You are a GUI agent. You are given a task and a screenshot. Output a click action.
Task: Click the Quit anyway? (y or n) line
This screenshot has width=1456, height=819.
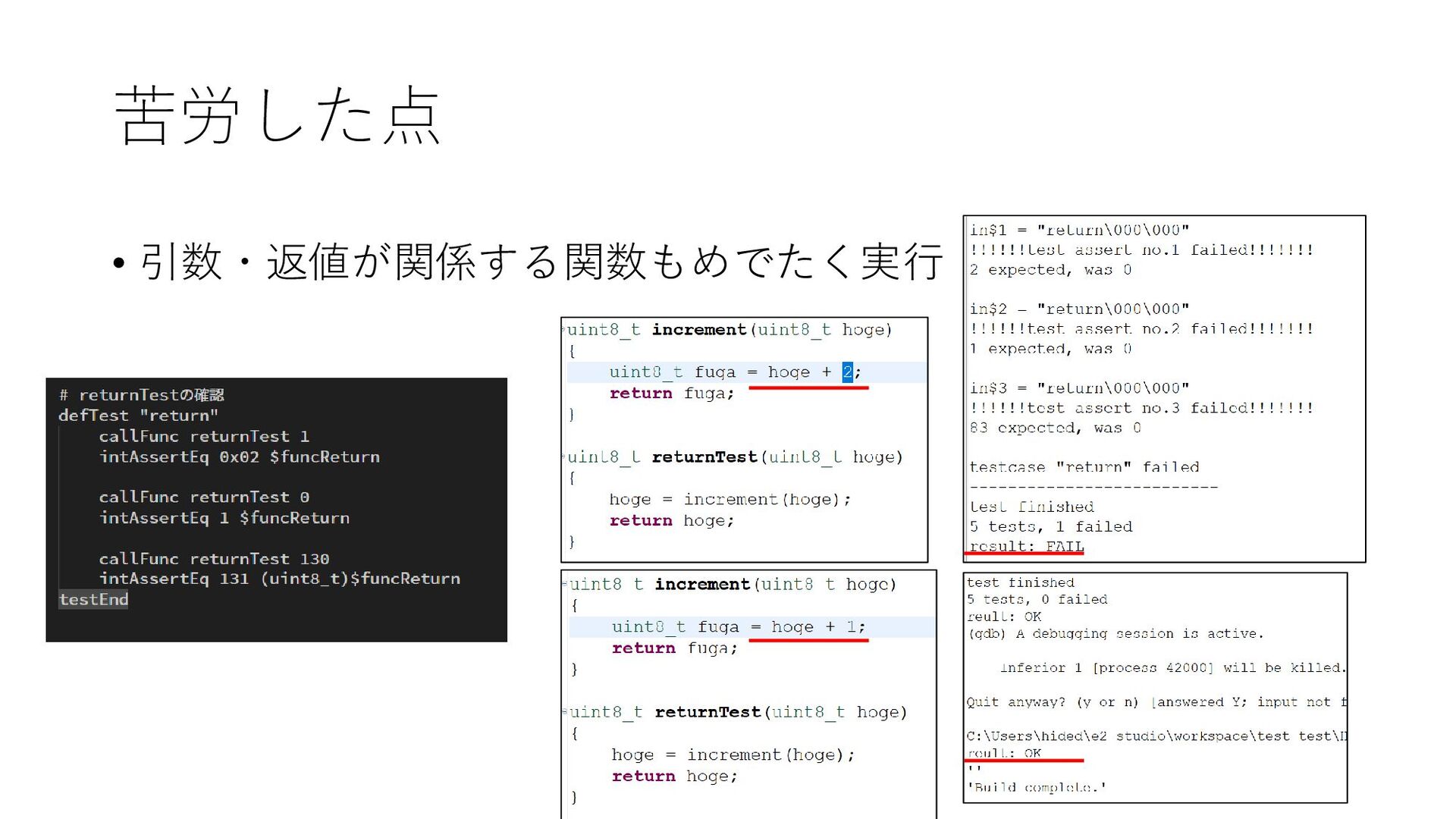(x=1156, y=701)
